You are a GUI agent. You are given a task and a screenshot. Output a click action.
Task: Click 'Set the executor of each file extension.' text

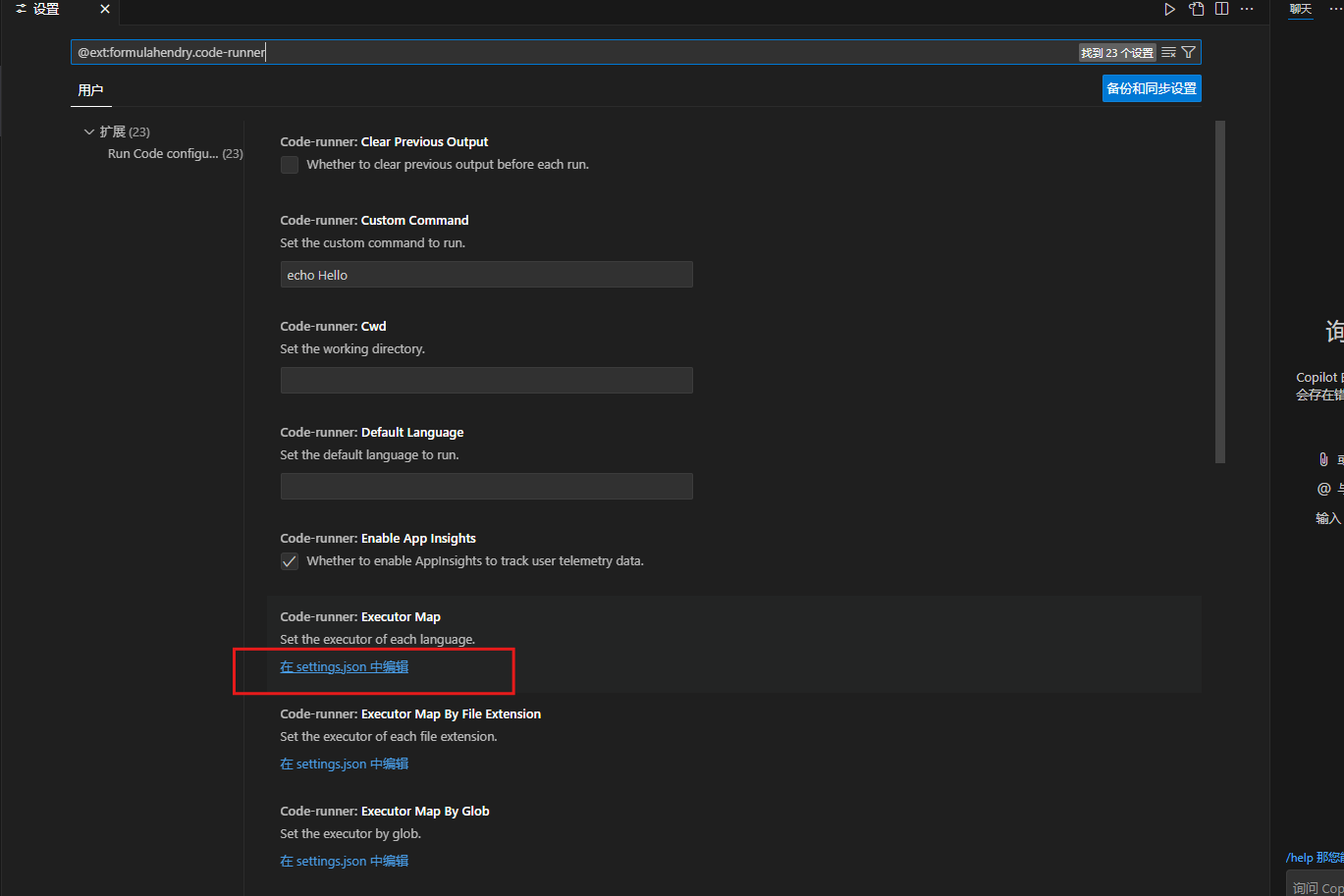[389, 736]
